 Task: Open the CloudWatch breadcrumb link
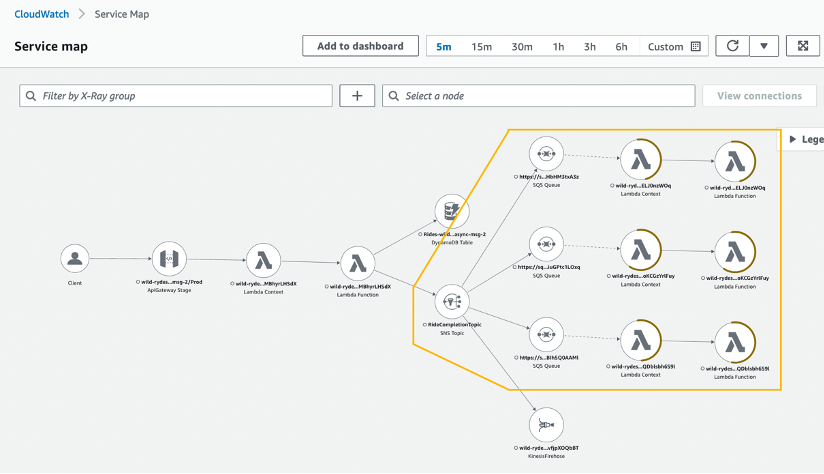click(x=42, y=14)
